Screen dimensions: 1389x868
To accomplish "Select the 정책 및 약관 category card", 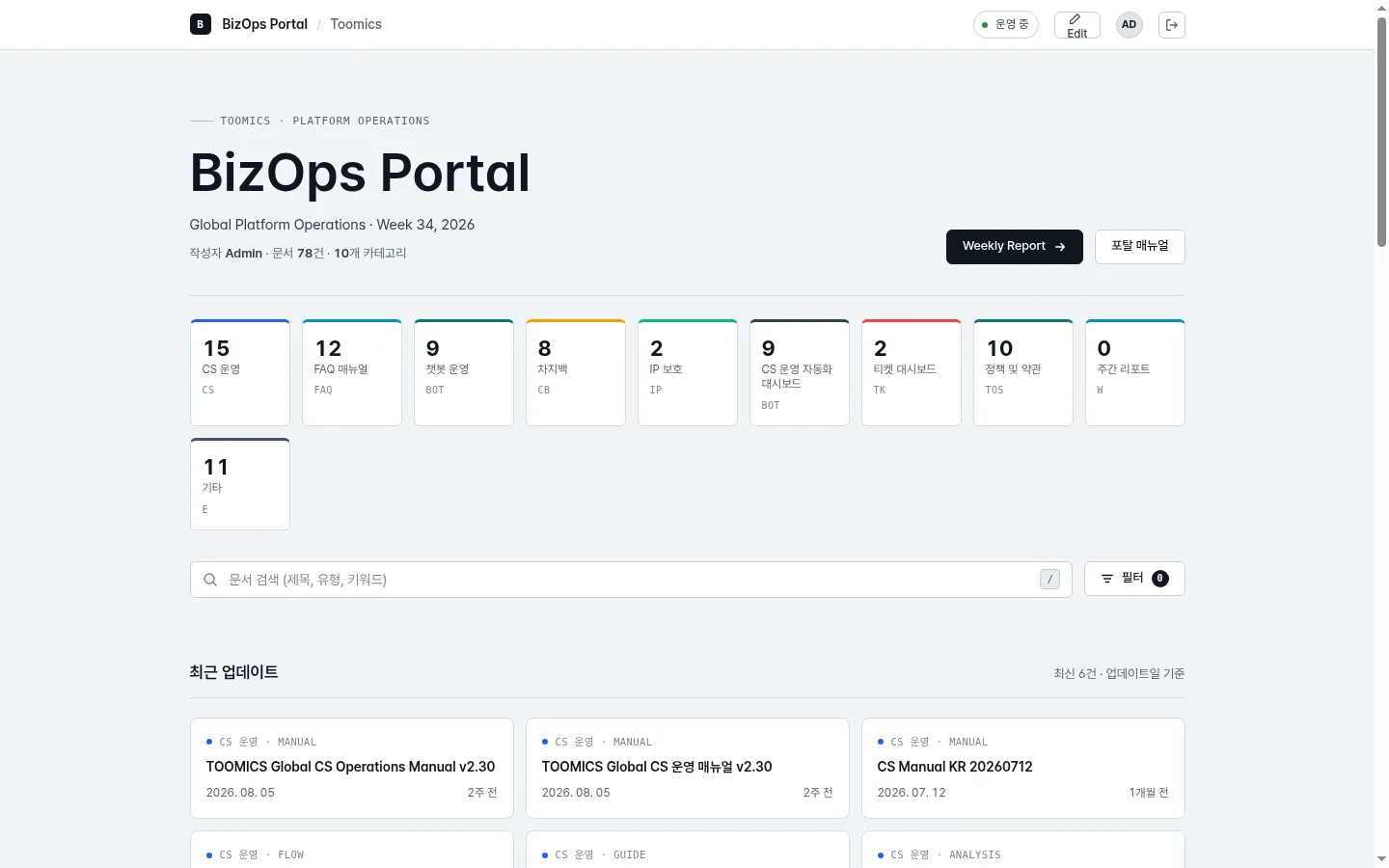I will click(1023, 372).
